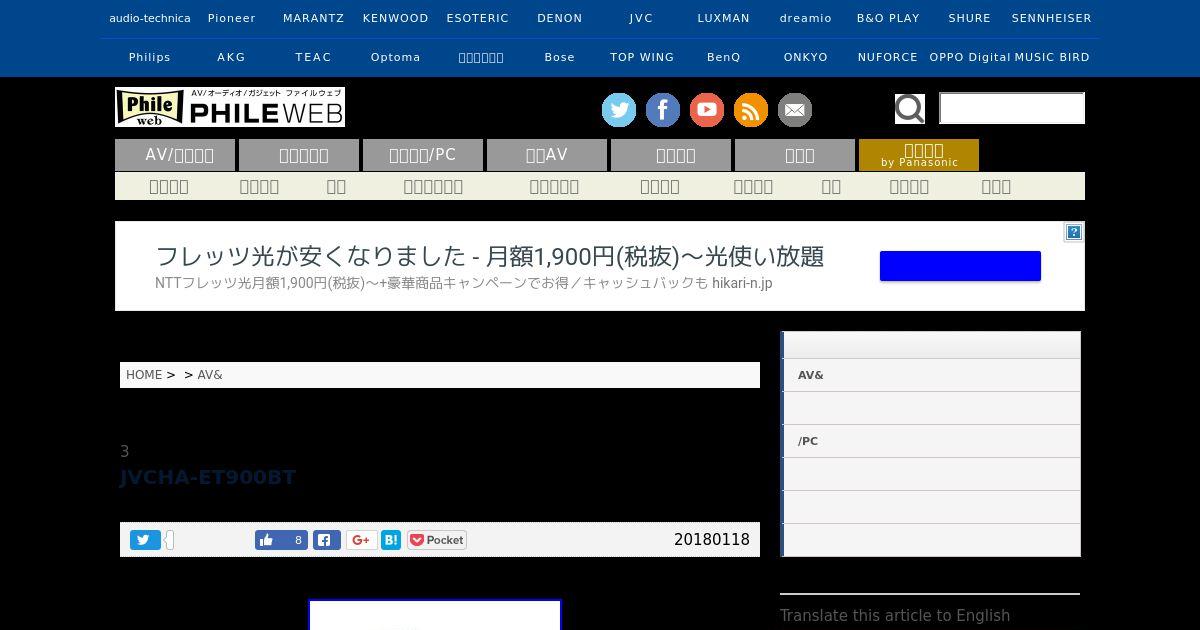Open the SHURE brand link

click(970, 18)
